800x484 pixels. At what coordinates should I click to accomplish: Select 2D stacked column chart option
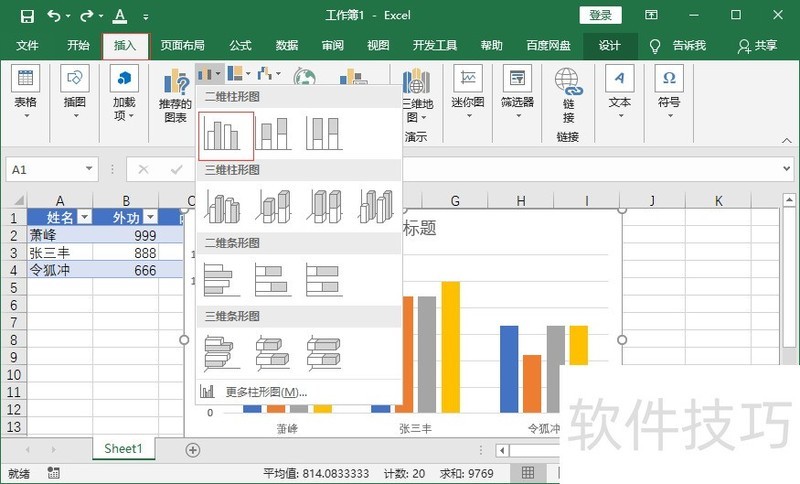tap(274, 134)
